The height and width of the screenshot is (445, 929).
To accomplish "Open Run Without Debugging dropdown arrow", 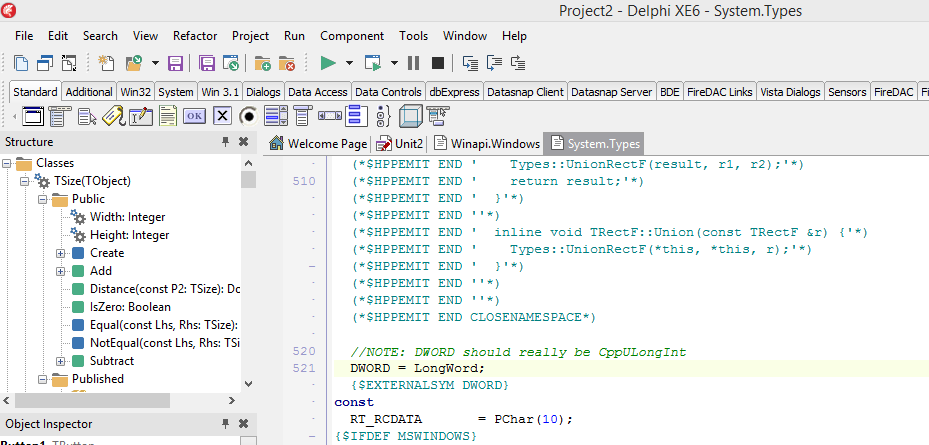I will 394,63.
